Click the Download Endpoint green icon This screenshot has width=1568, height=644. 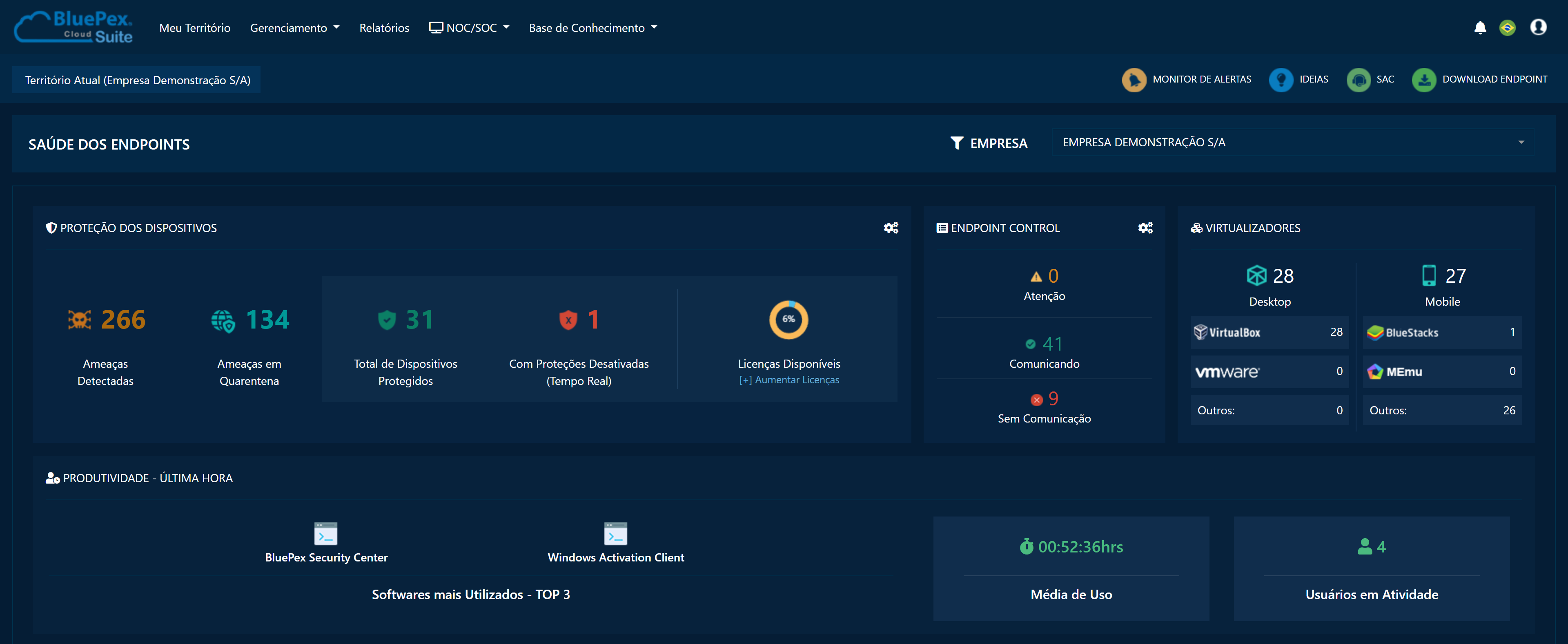[1424, 80]
